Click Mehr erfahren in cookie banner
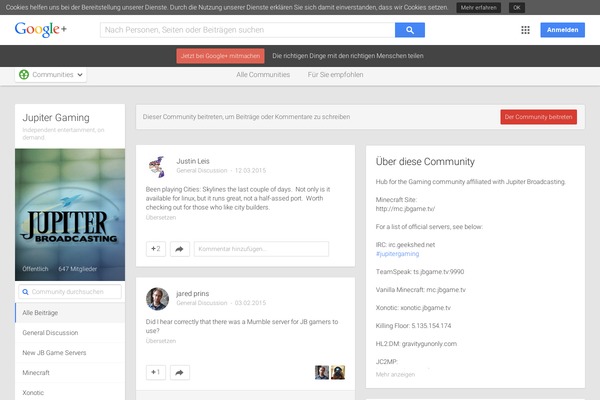 pyautogui.click(x=479, y=8)
